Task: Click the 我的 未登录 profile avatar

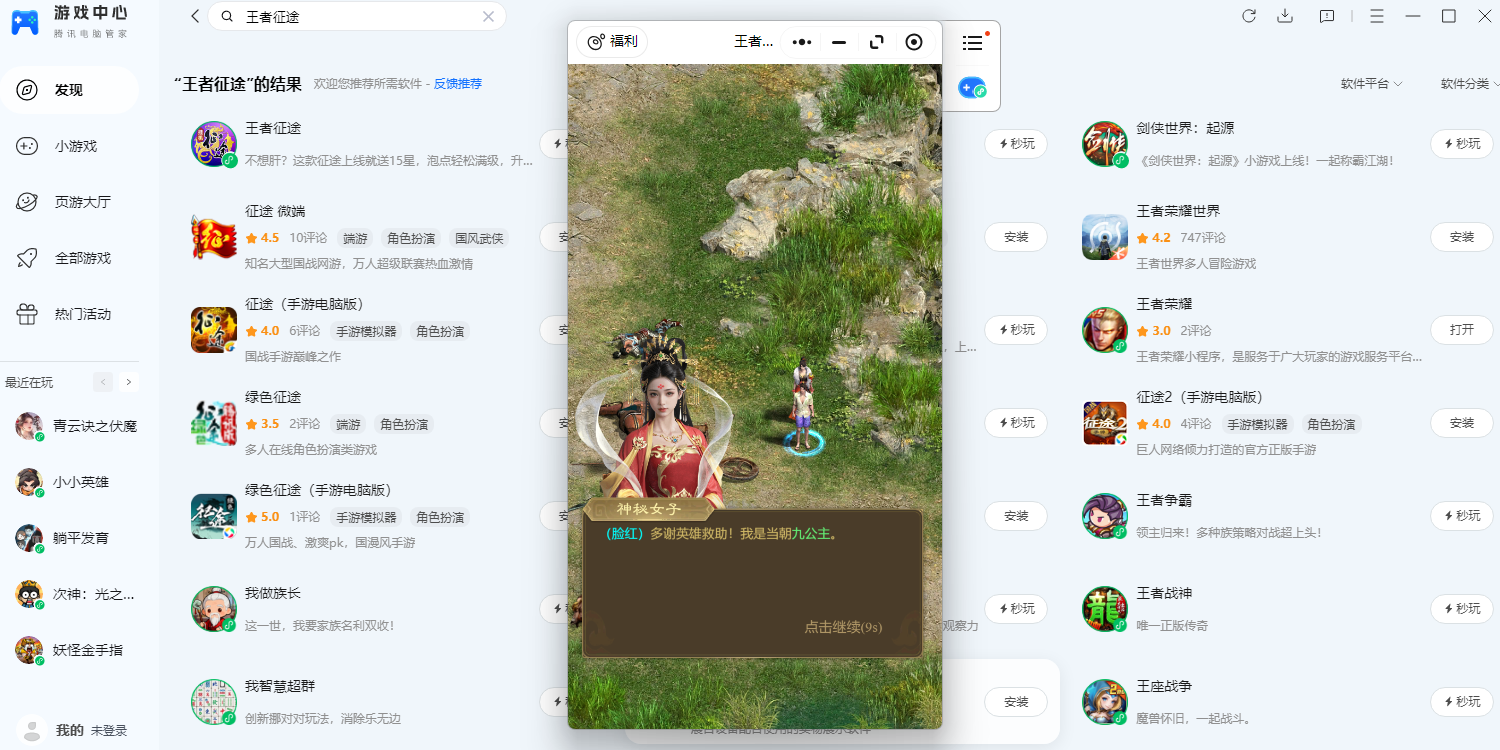Action: [x=33, y=730]
